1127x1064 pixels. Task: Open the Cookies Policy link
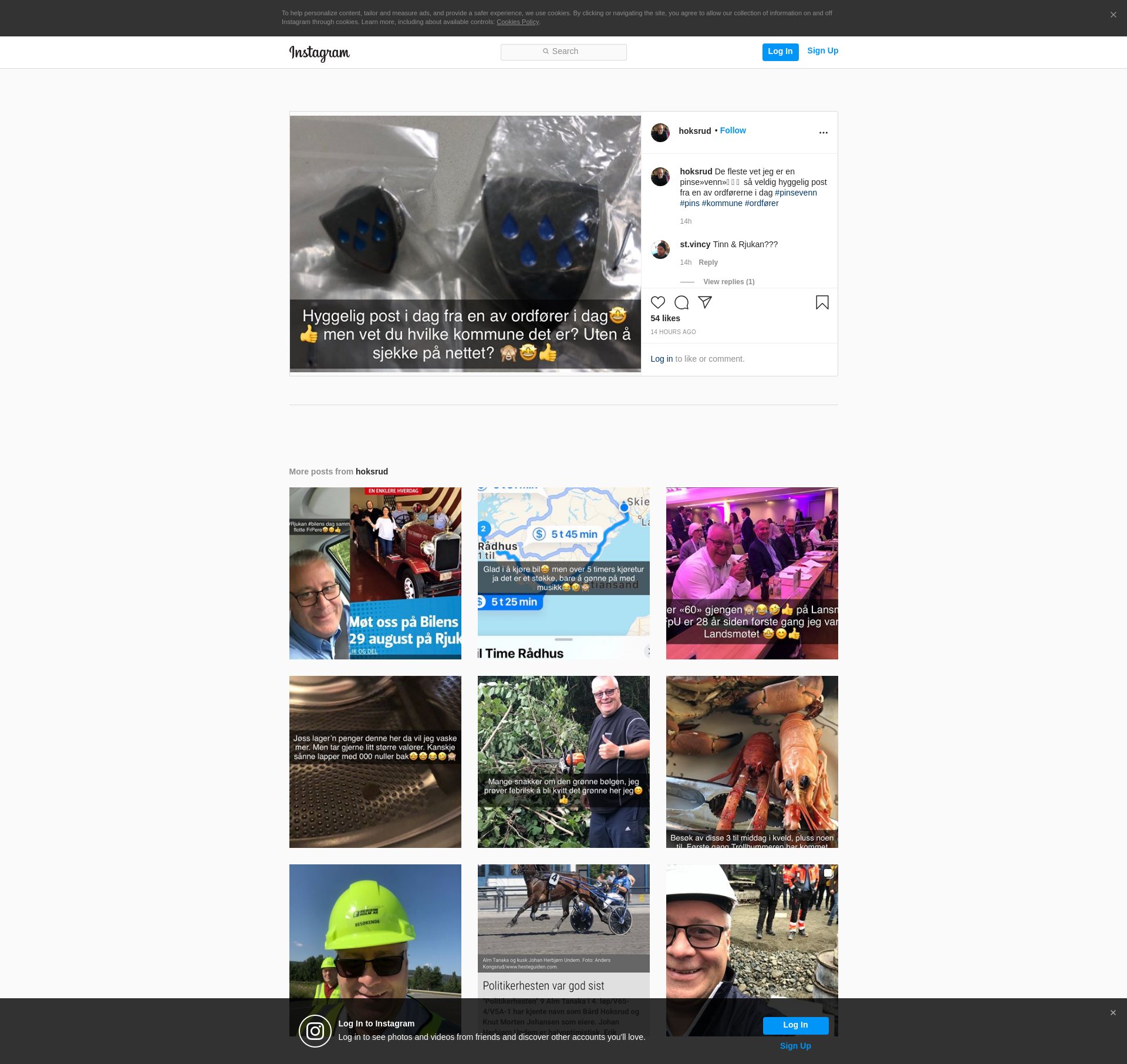point(518,22)
